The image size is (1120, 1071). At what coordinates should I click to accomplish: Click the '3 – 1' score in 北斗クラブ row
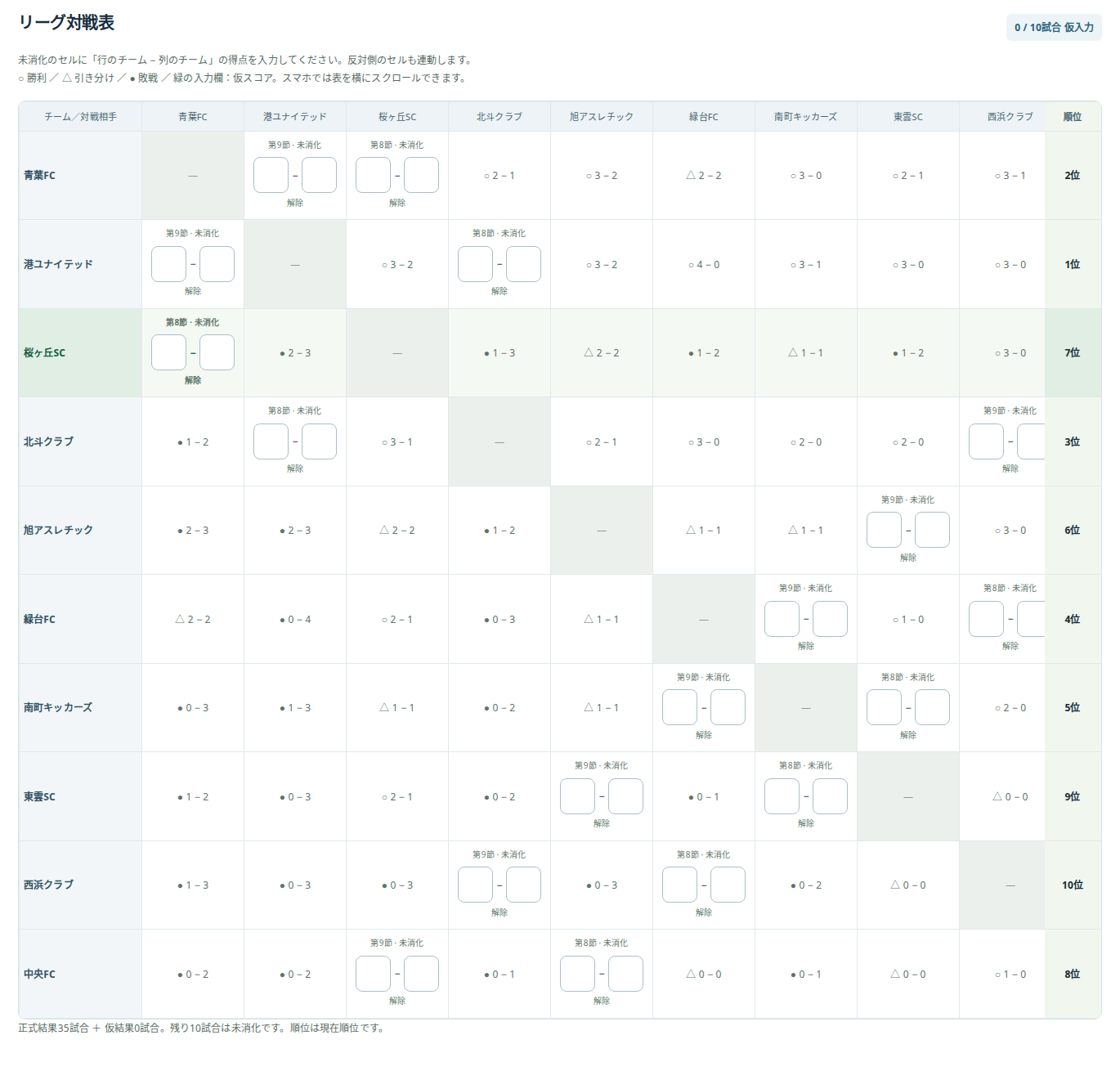tap(401, 442)
